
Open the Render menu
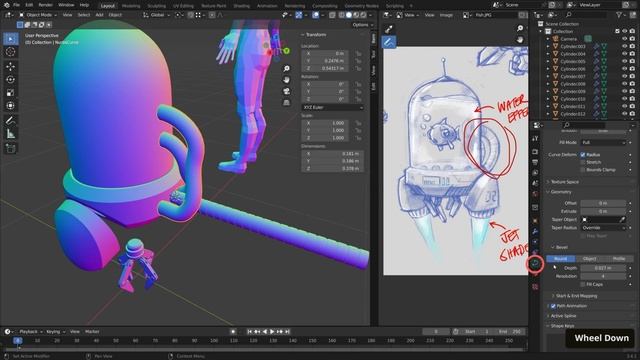tap(45, 5)
